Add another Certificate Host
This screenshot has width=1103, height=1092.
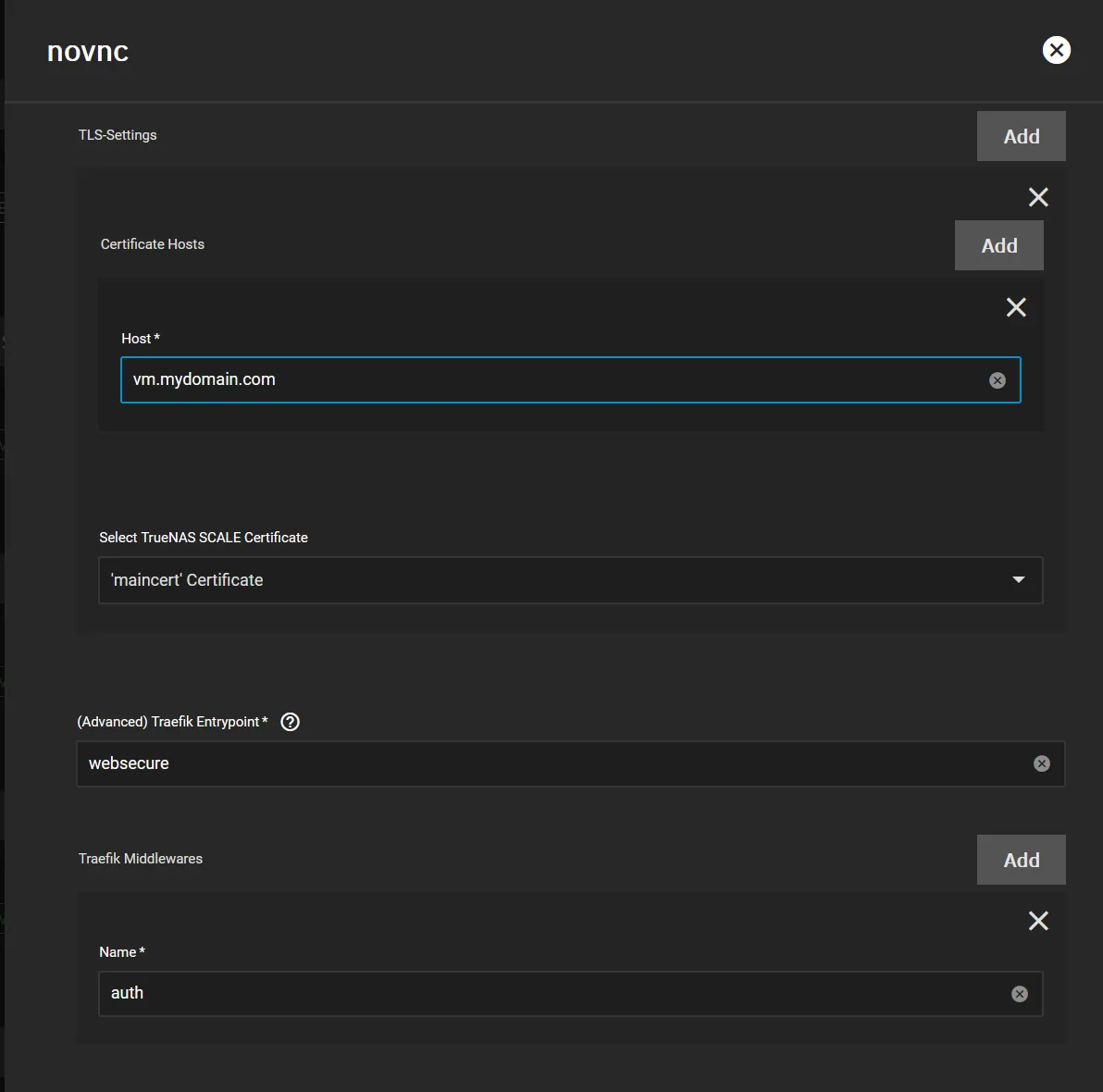pyautogui.click(x=998, y=245)
